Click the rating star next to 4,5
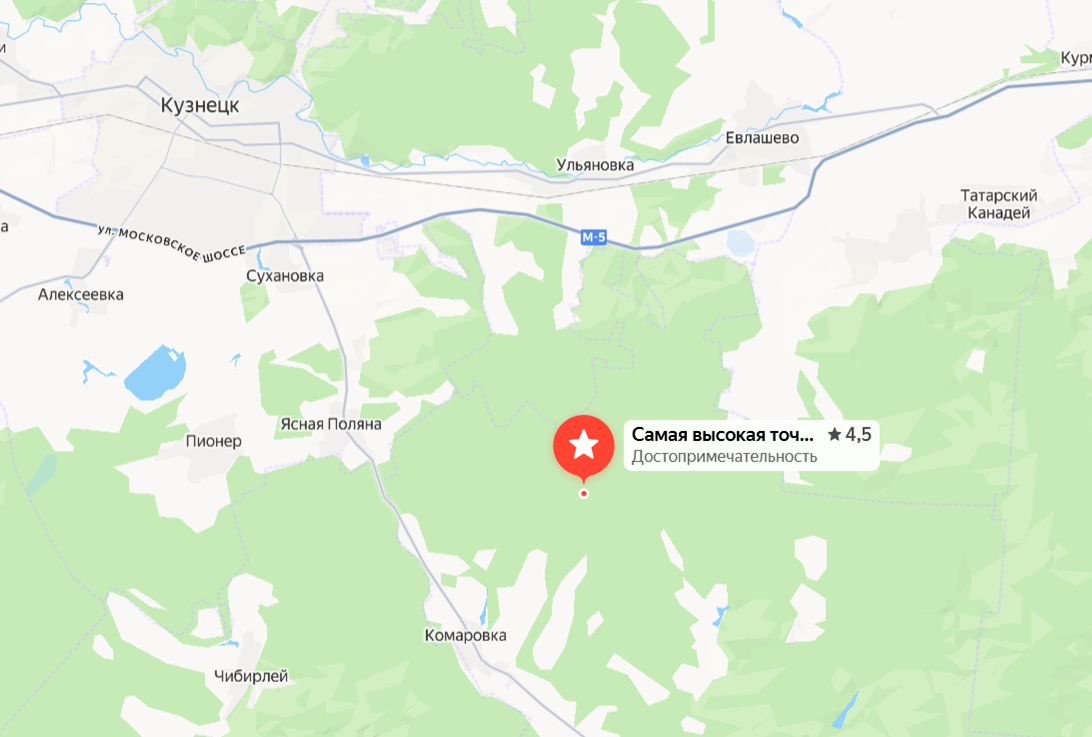The width and height of the screenshot is (1092, 737). coord(834,435)
